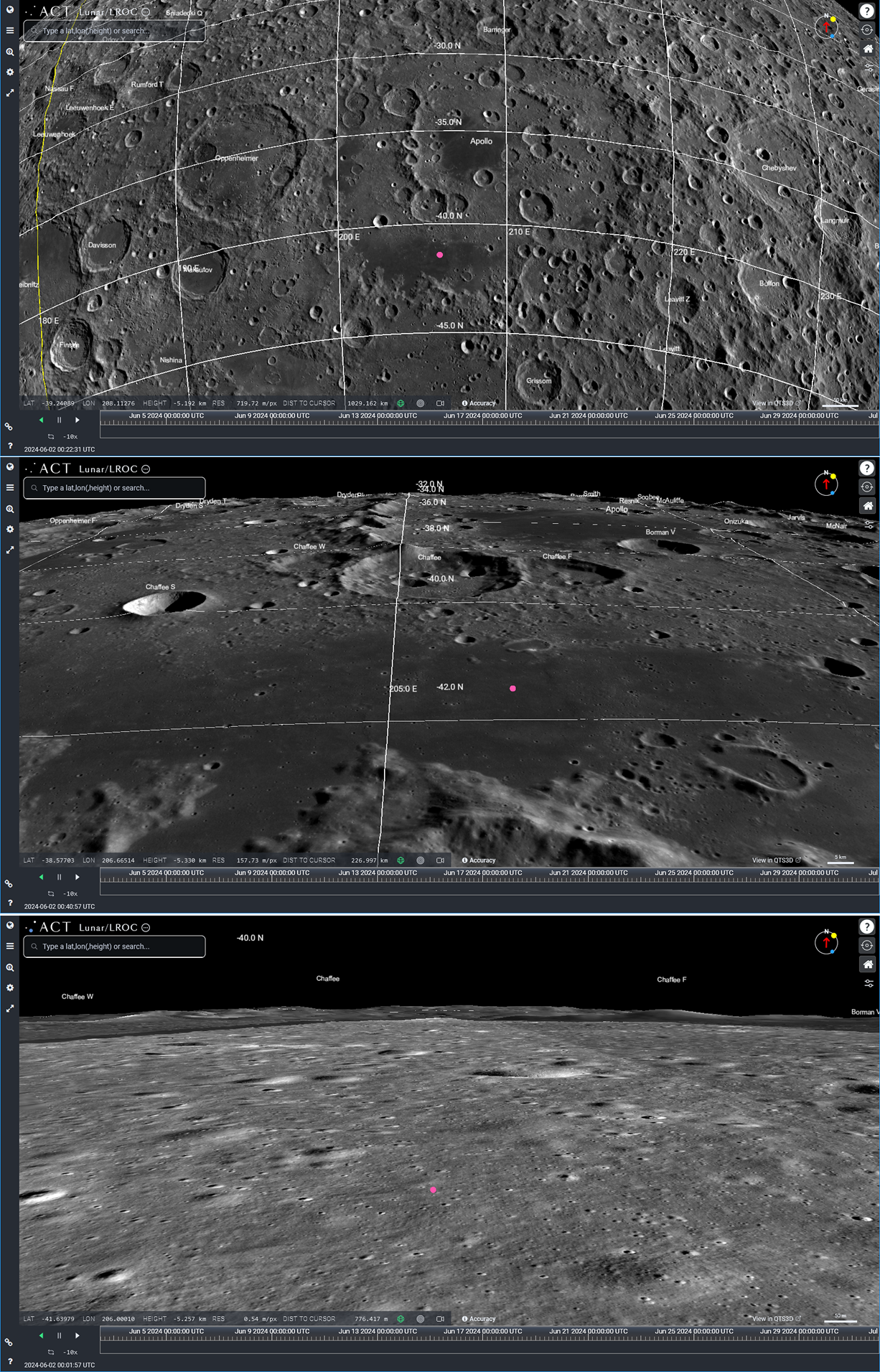
Task: Open settings gear in the Oppenheimer crater view
Action: (10, 72)
